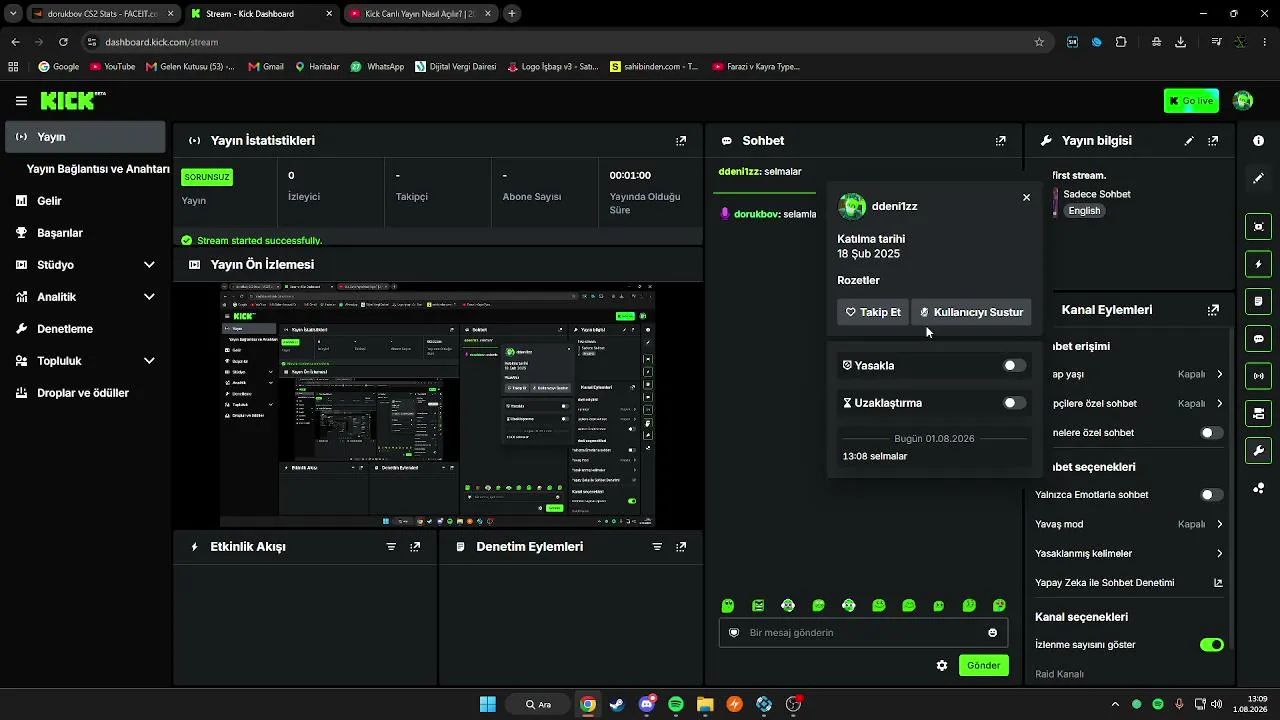This screenshot has width=1280, height=720.
Task: Click the broadcast signal icon in right sidebar
Action: pos(1258,376)
